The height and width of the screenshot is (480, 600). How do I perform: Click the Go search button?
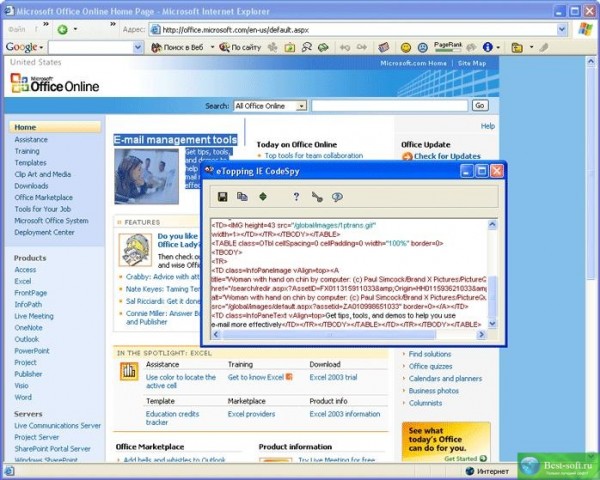tap(480, 106)
